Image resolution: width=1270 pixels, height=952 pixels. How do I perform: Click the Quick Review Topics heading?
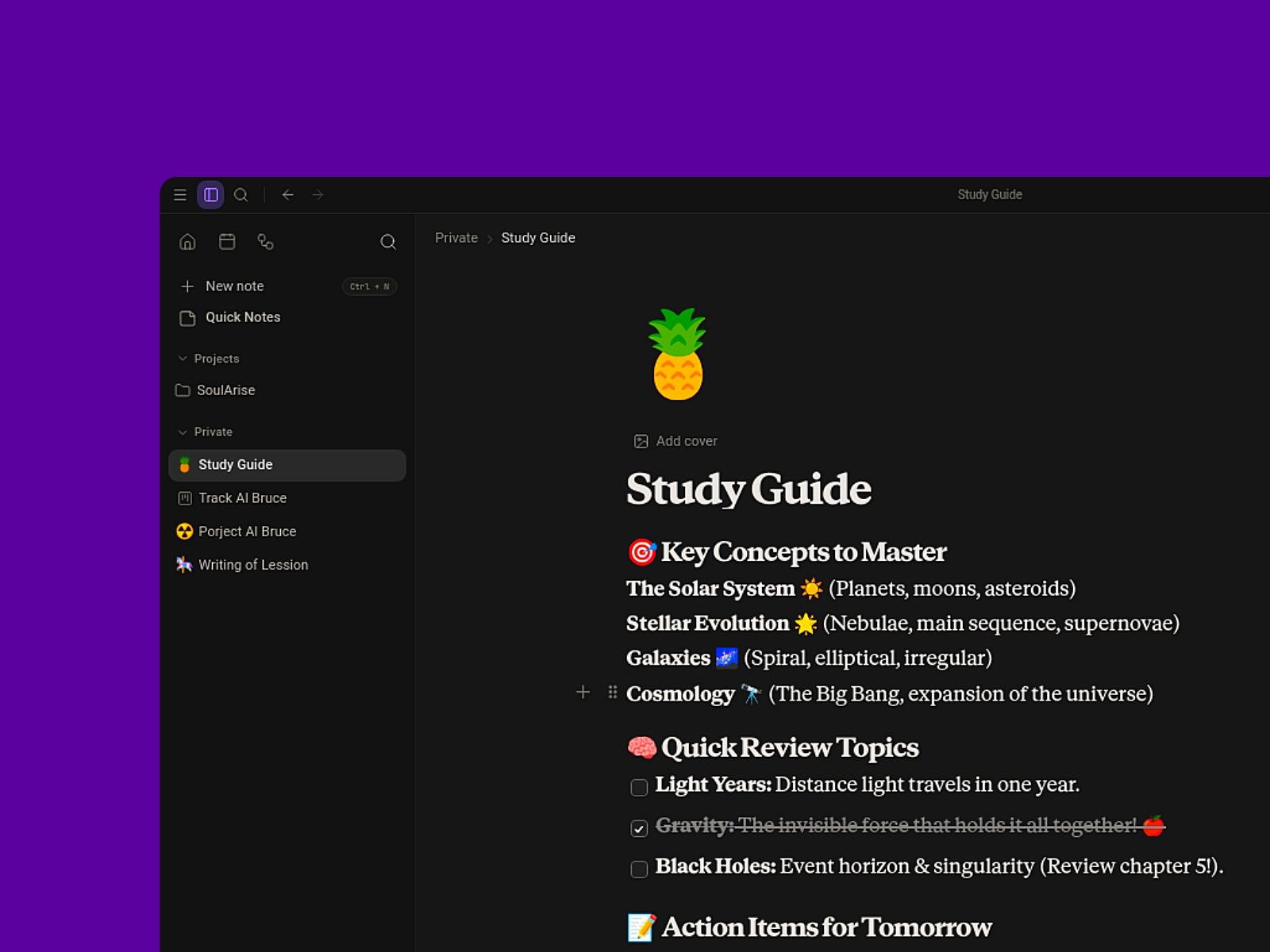coord(773,747)
